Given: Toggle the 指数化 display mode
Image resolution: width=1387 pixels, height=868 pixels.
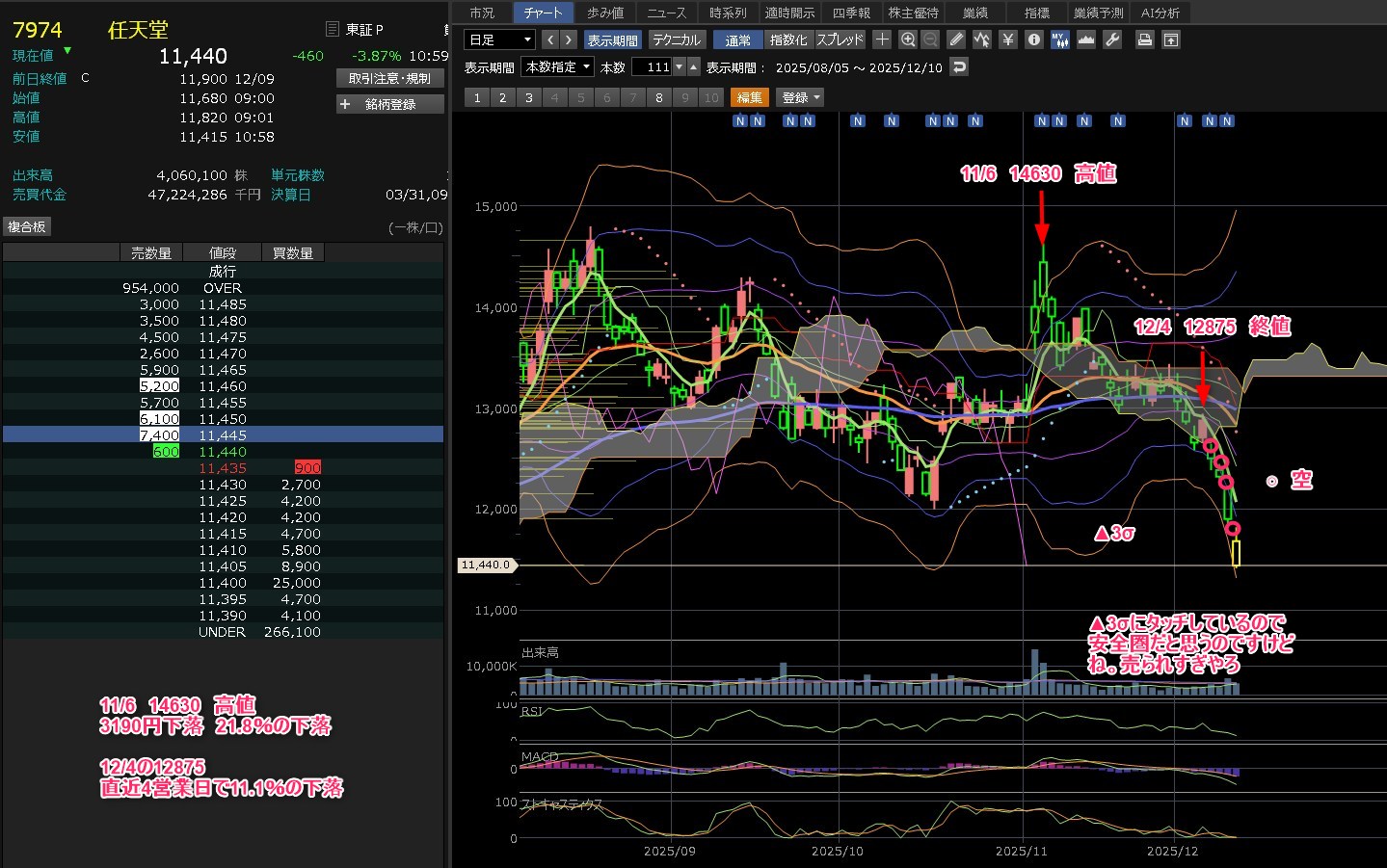Looking at the screenshot, I should click(788, 39).
